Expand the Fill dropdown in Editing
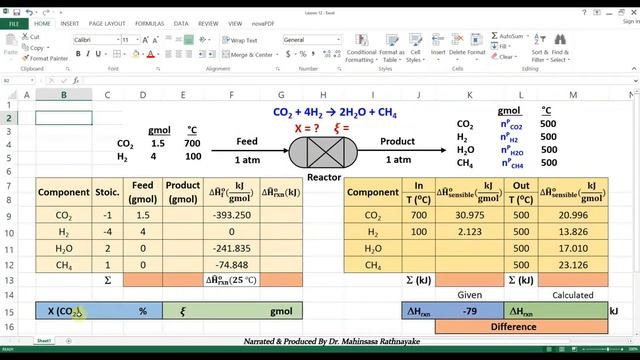Screen dimensions: 640x360 click(x=509, y=46)
